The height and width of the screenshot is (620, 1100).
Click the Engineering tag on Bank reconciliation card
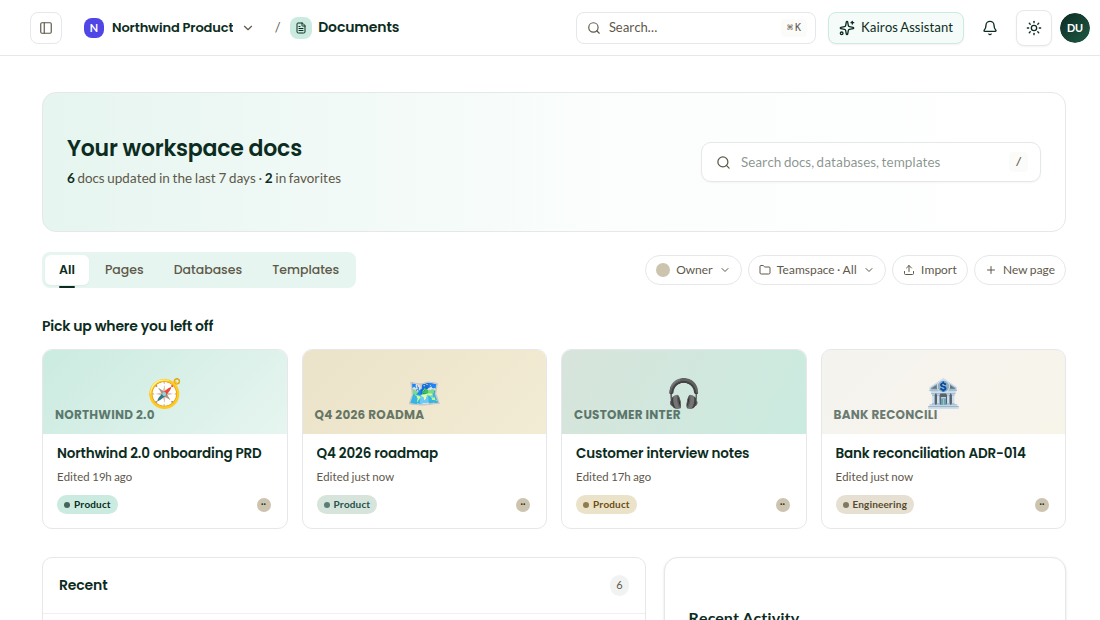point(874,504)
